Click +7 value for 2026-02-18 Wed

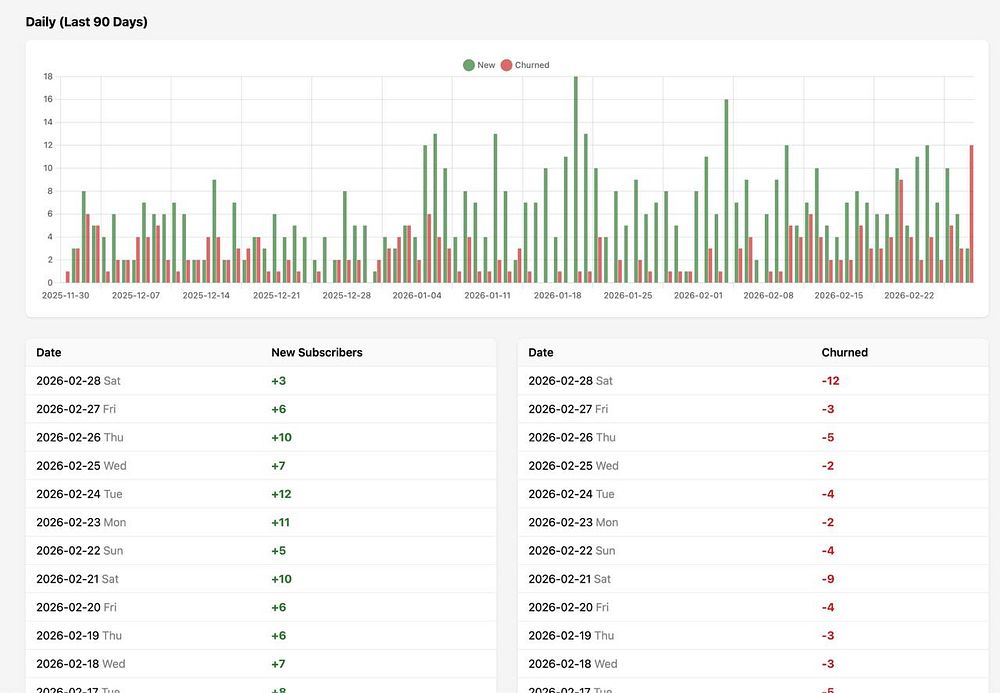278,664
